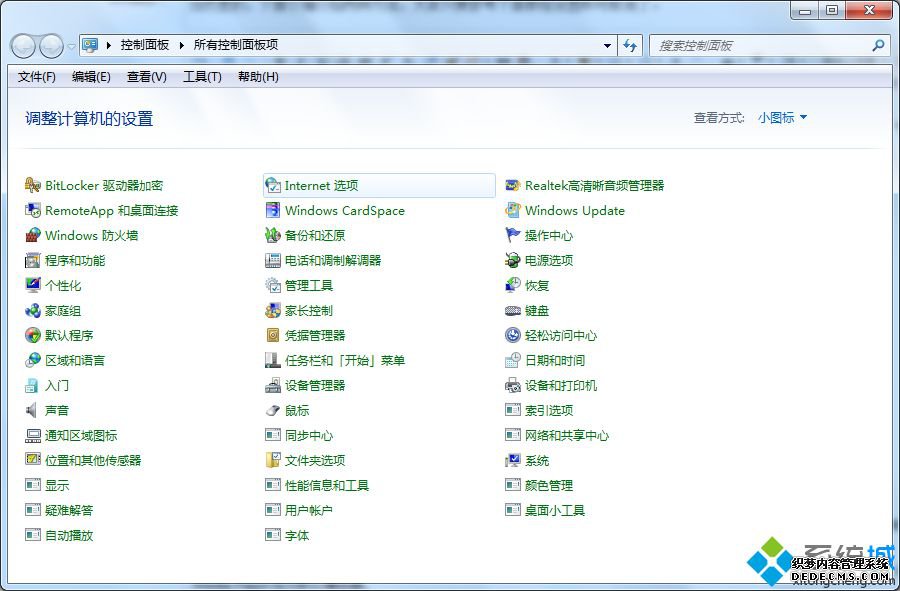Click the 备份和还原 icon

click(273, 235)
